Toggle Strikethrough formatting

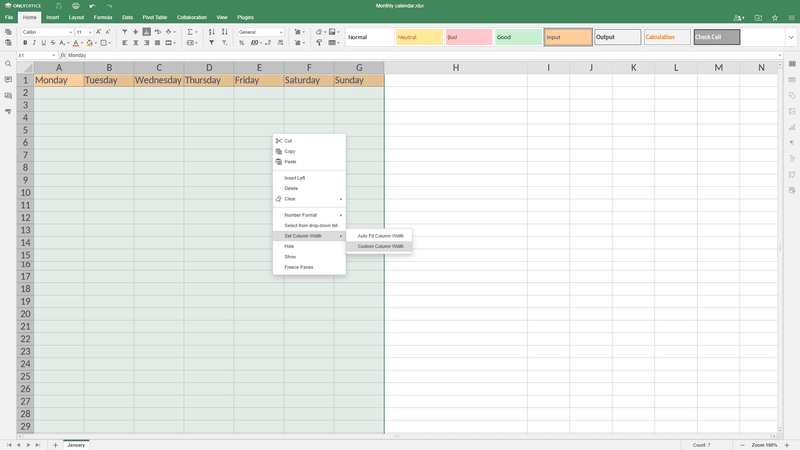pos(53,43)
